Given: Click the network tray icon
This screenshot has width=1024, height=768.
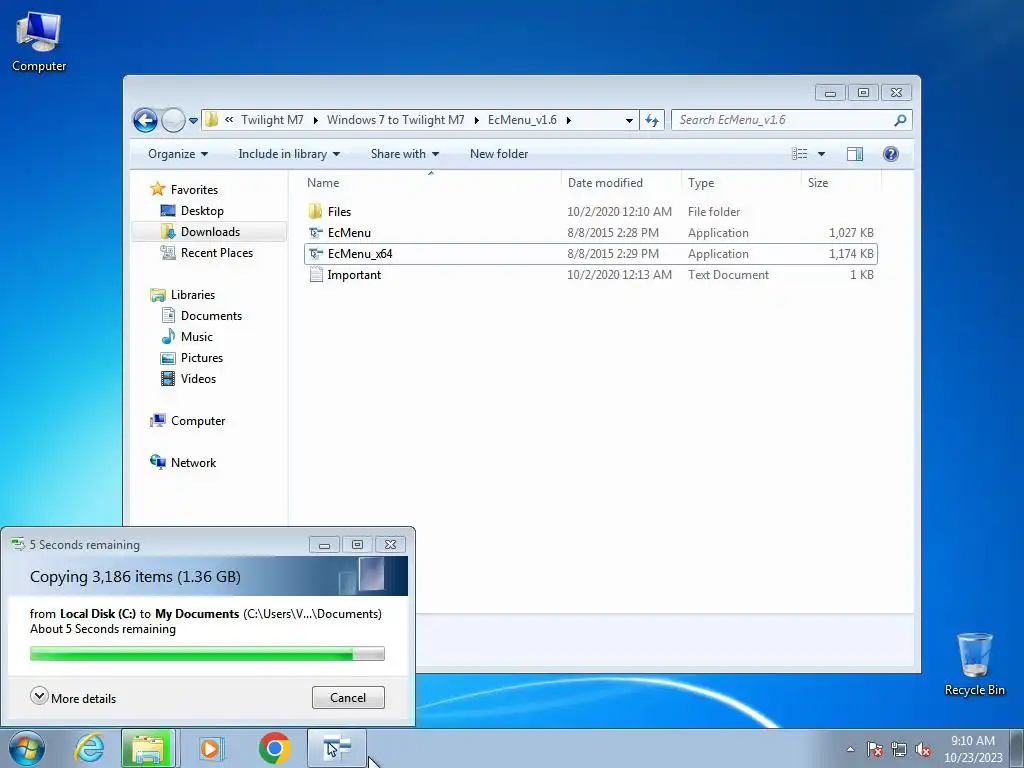Looking at the screenshot, I should [899, 749].
